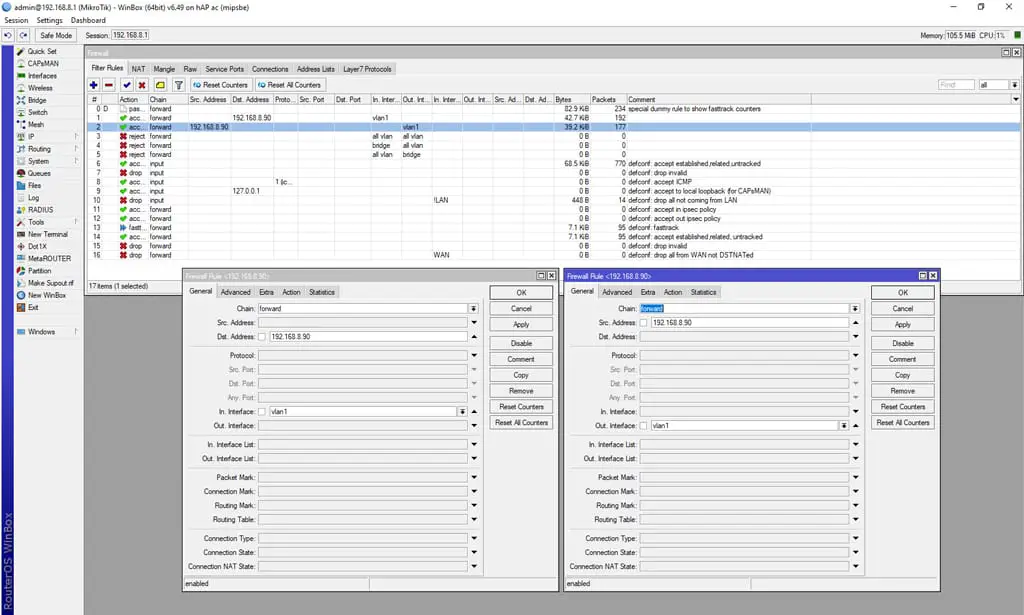The width and height of the screenshot is (1024, 615).
Task: Open the Settings menu
Action: pos(49,20)
